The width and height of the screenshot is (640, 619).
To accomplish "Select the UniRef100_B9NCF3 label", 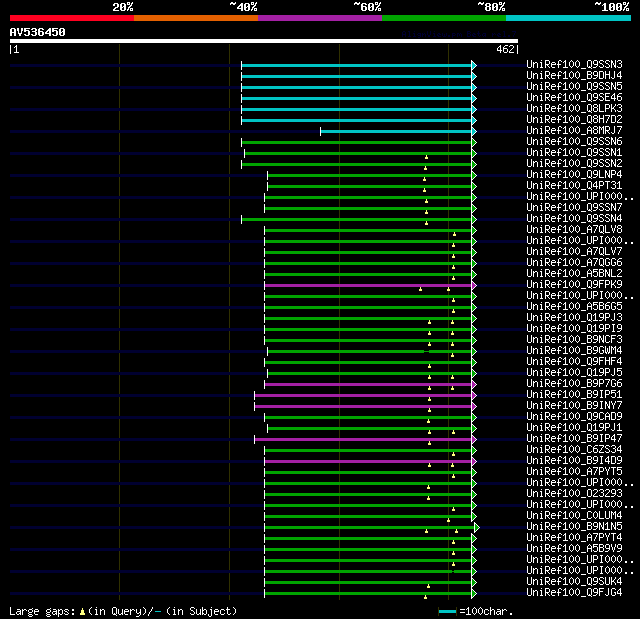I will 574,340.
